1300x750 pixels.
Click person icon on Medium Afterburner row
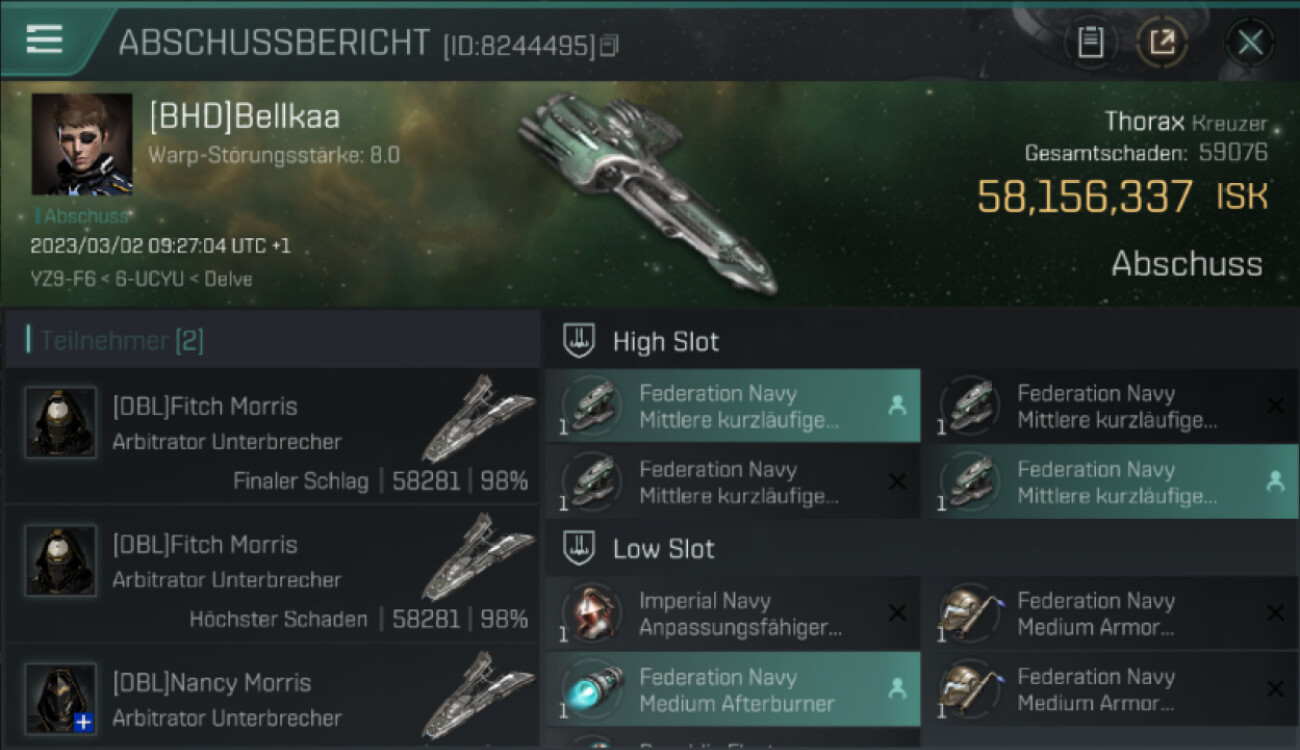[897, 688]
